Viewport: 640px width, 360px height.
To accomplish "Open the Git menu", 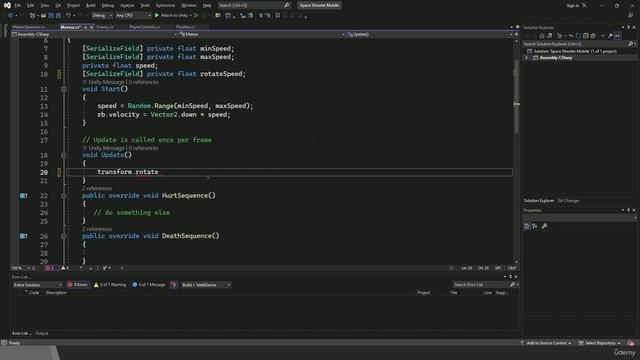I will [x=58, y=5].
